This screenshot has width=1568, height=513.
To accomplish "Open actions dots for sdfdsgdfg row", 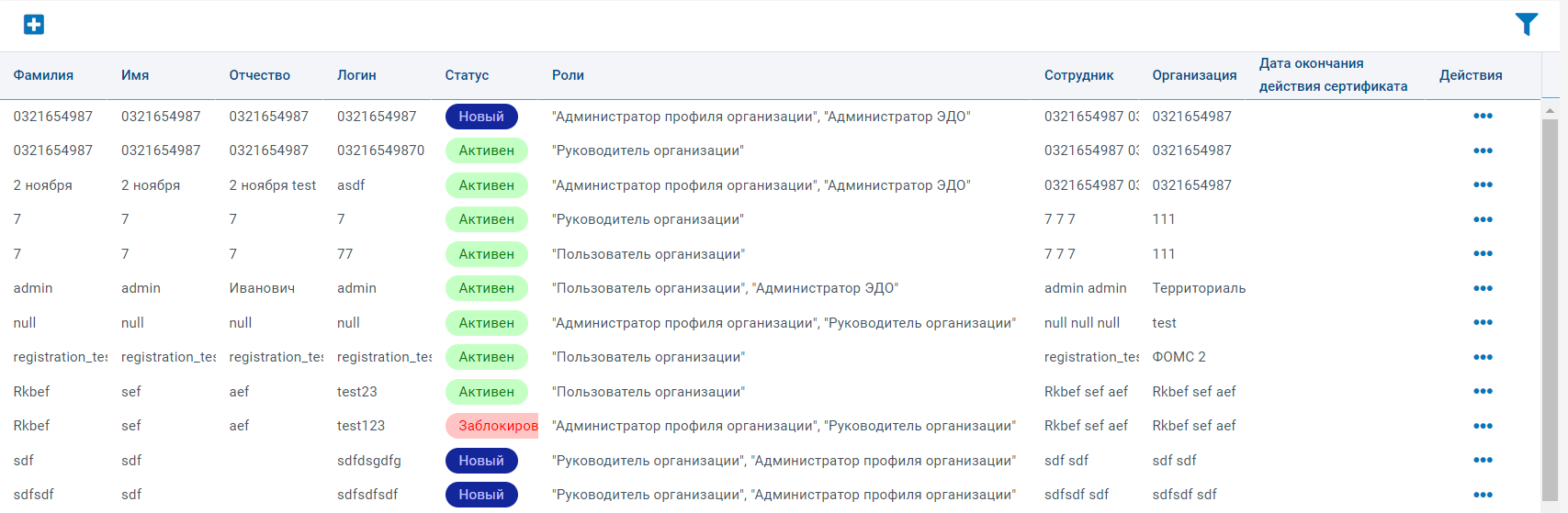I will (1483, 461).
